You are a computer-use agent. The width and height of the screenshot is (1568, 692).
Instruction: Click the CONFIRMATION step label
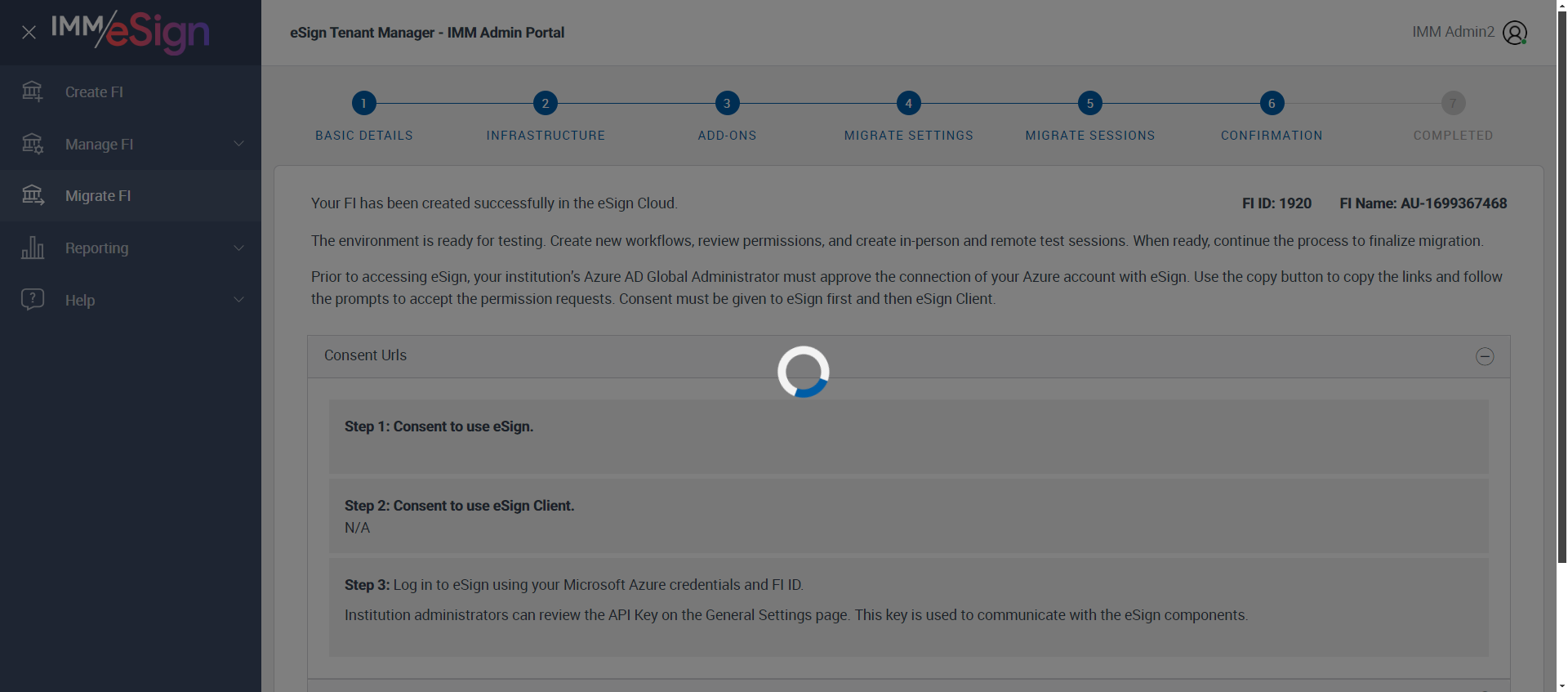(x=1272, y=136)
